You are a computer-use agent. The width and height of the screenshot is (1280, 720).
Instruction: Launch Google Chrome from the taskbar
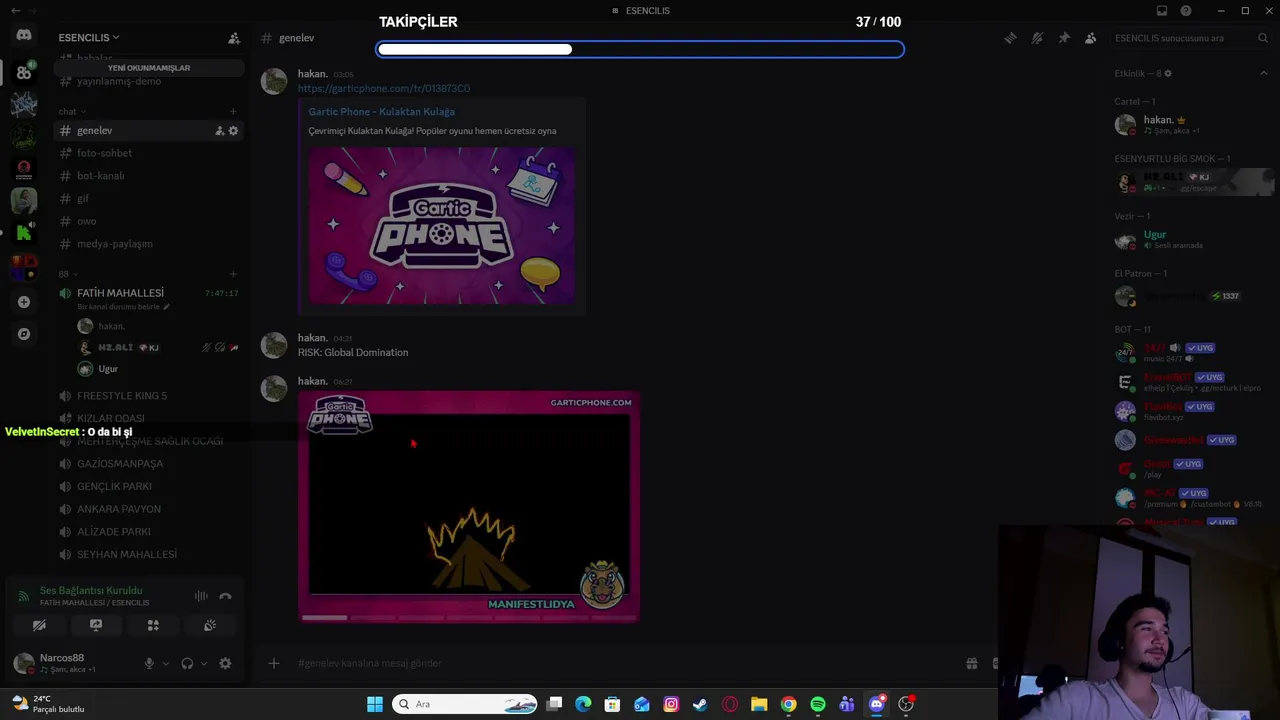coord(789,704)
